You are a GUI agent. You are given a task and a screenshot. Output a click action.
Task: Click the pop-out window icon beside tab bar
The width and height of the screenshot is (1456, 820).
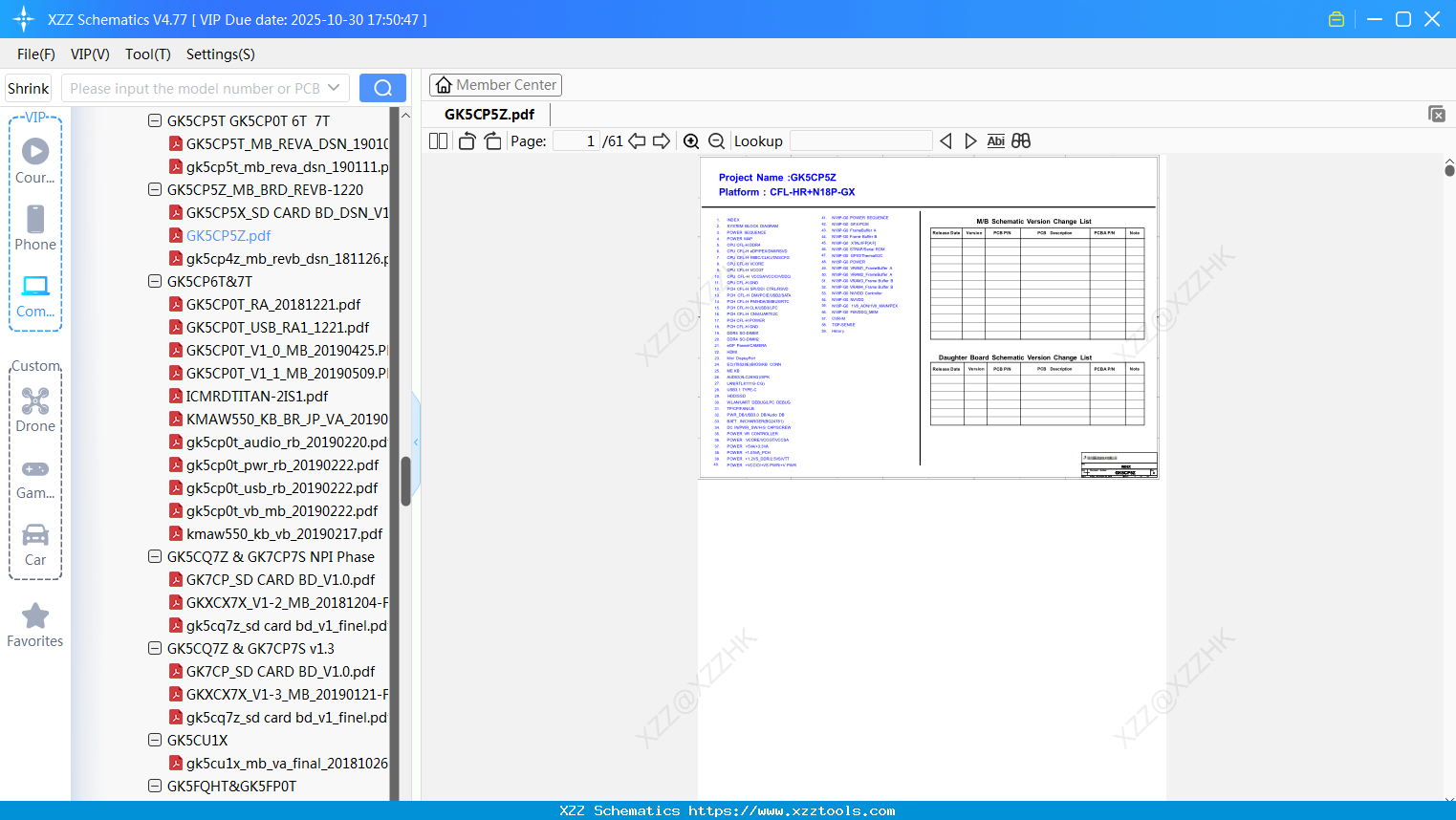click(x=1437, y=114)
